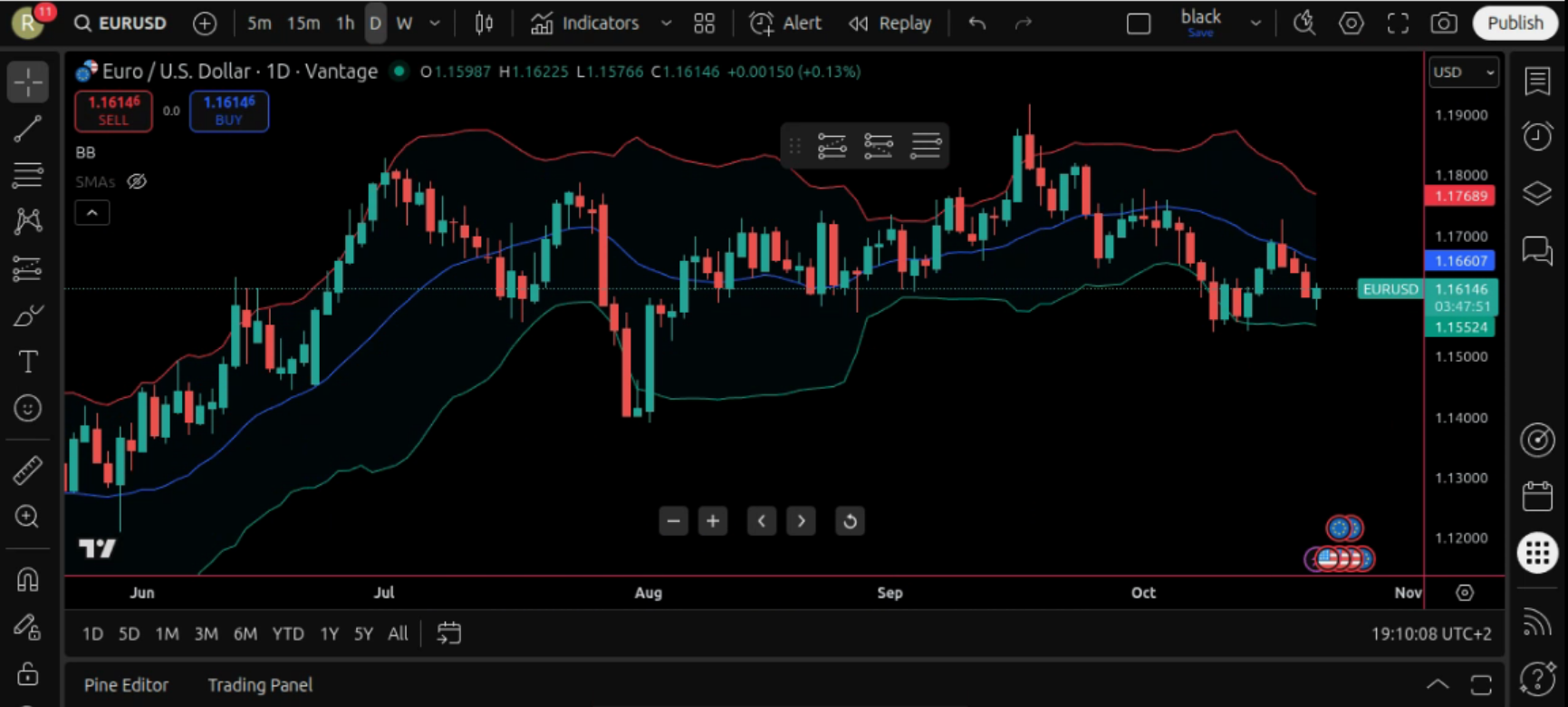
Task: Zoom in the chart with plus button
Action: pos(713,521)
